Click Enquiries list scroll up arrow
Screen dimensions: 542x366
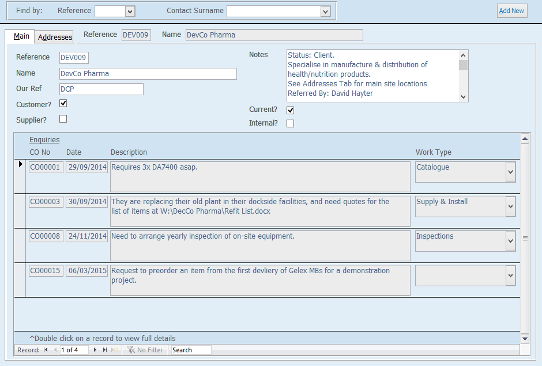point(525,139)
